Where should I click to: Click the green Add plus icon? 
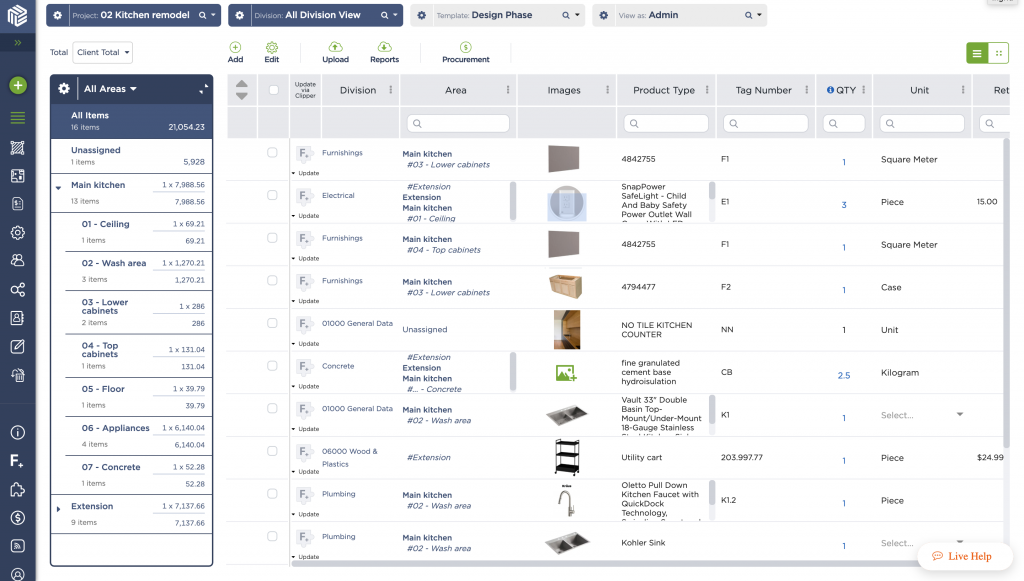click(x=235, y=45)
